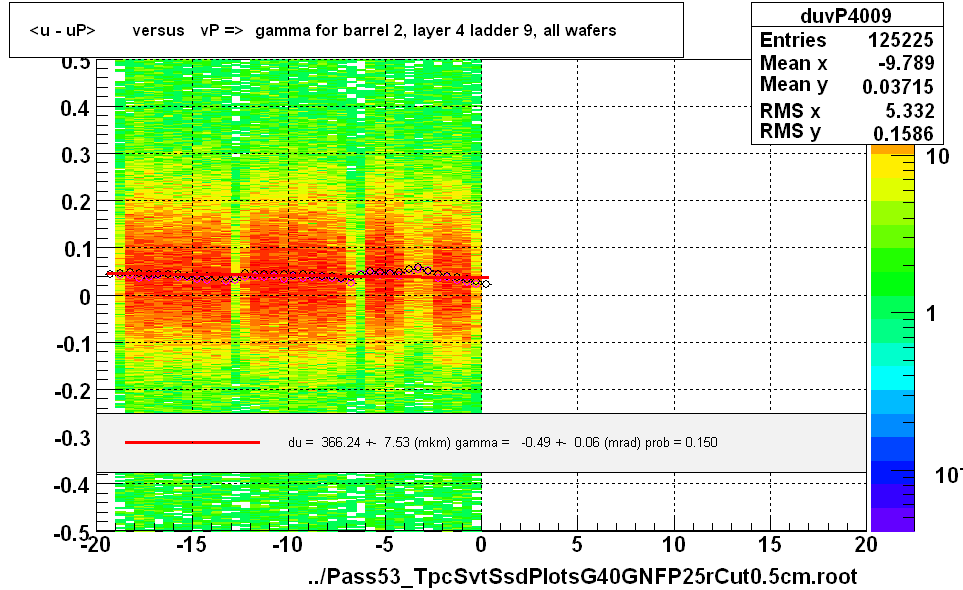The width and height of the screenshot is (963, 590).
Task: Click the plot title starting '<u - uP>'
Action: pyautogui.click(x=322, y=30)
